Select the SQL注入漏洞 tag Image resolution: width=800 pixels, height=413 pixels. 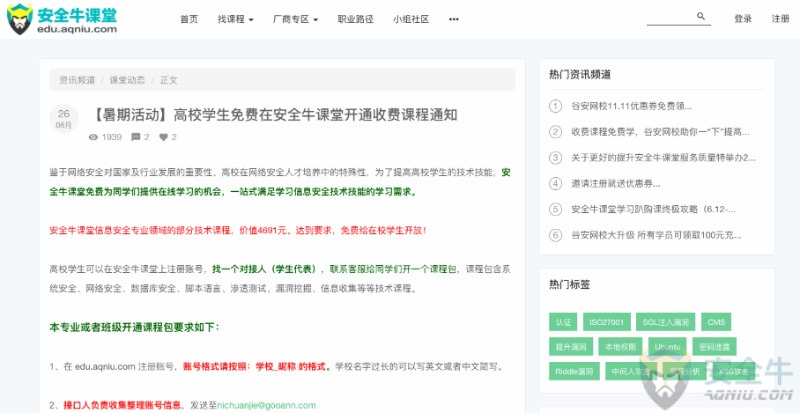[x=665, y=322]
